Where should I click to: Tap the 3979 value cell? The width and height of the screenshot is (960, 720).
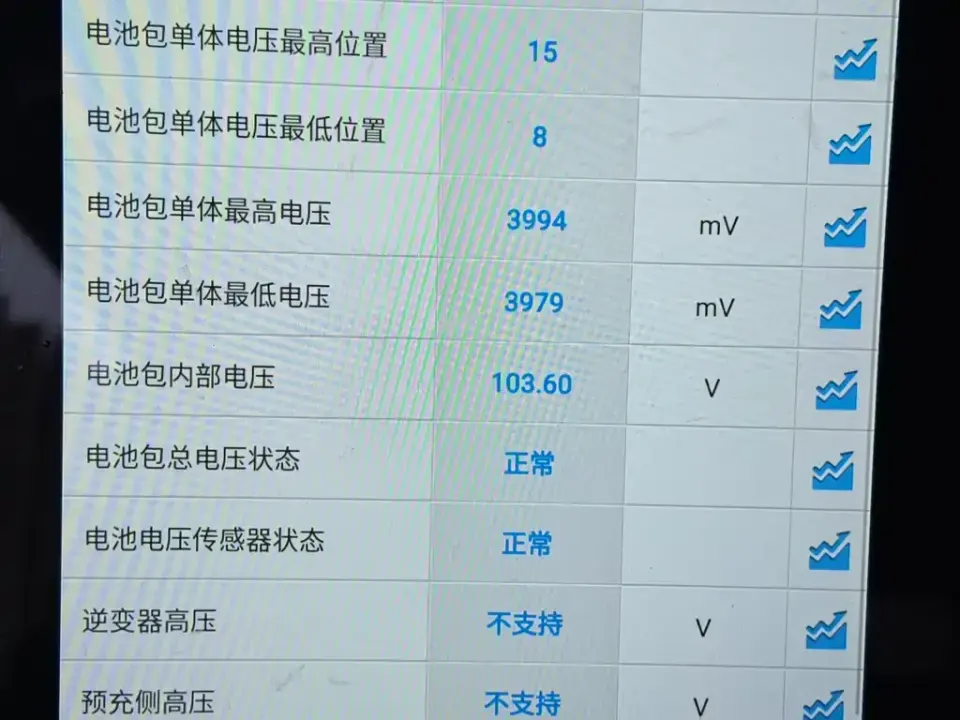pos(533,302)
